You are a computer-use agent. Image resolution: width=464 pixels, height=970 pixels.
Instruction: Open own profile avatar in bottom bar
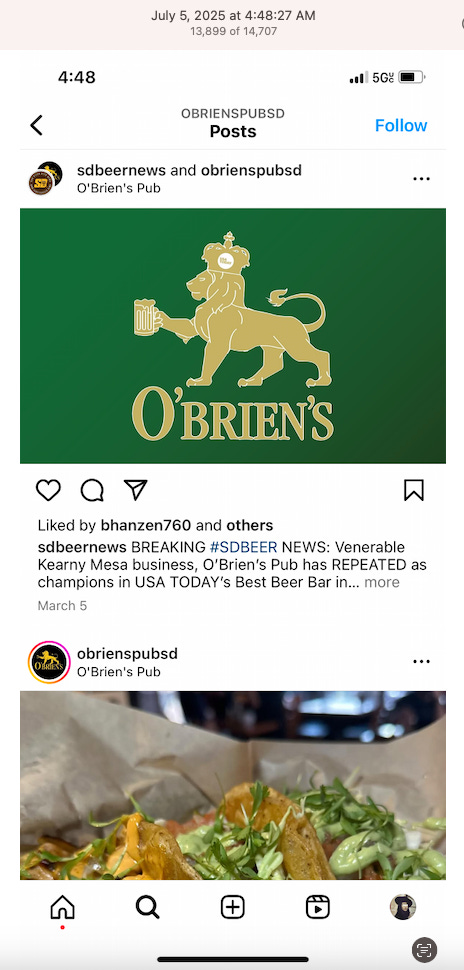click(x=403, y=907)
